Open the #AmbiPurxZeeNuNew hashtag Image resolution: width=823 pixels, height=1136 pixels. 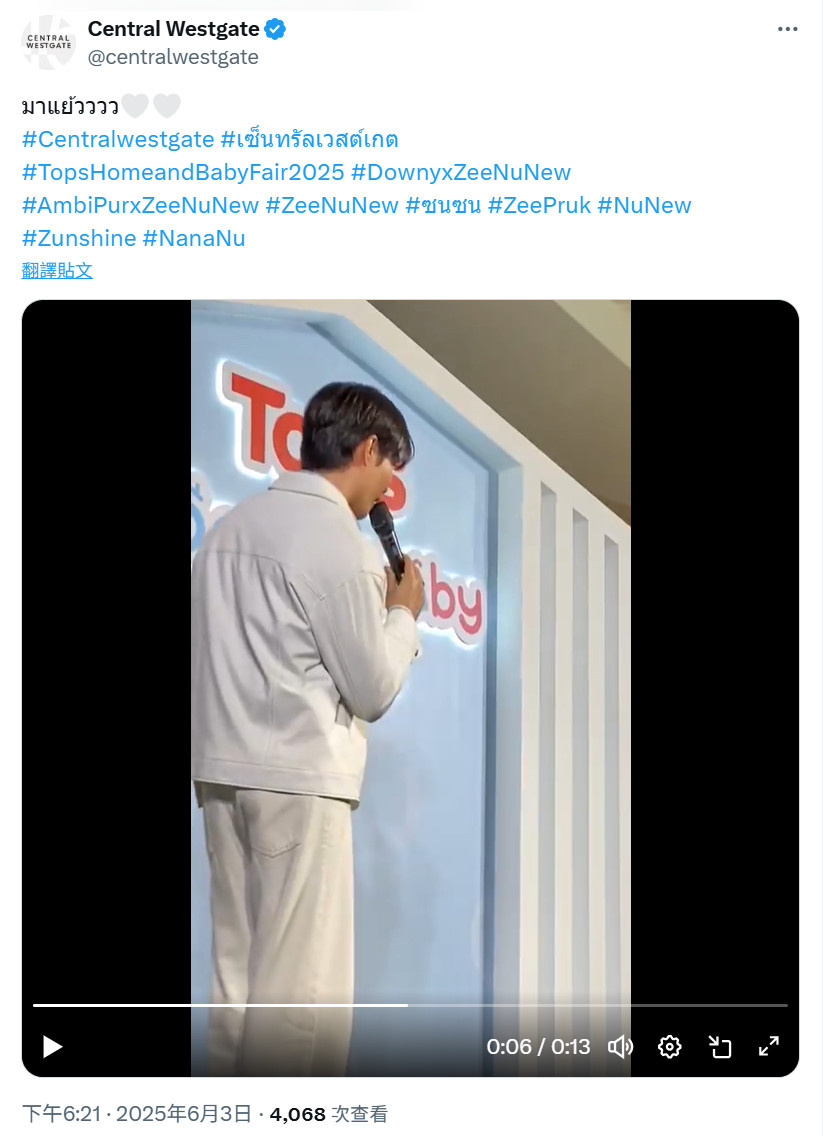coord(141,205)
